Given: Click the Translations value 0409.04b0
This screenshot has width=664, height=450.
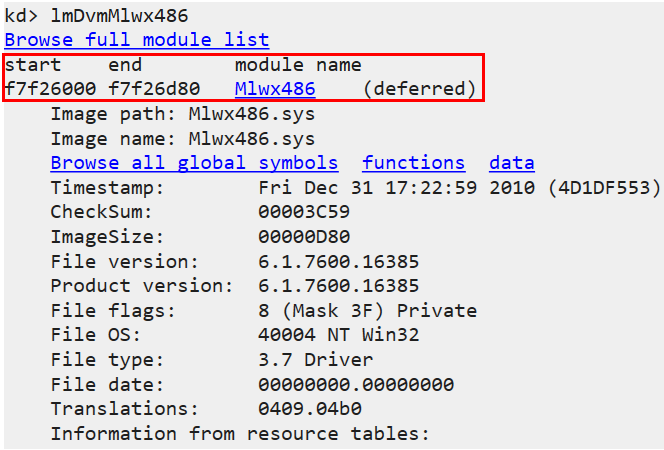Looking at the screenshot, I should coord(309,409).
